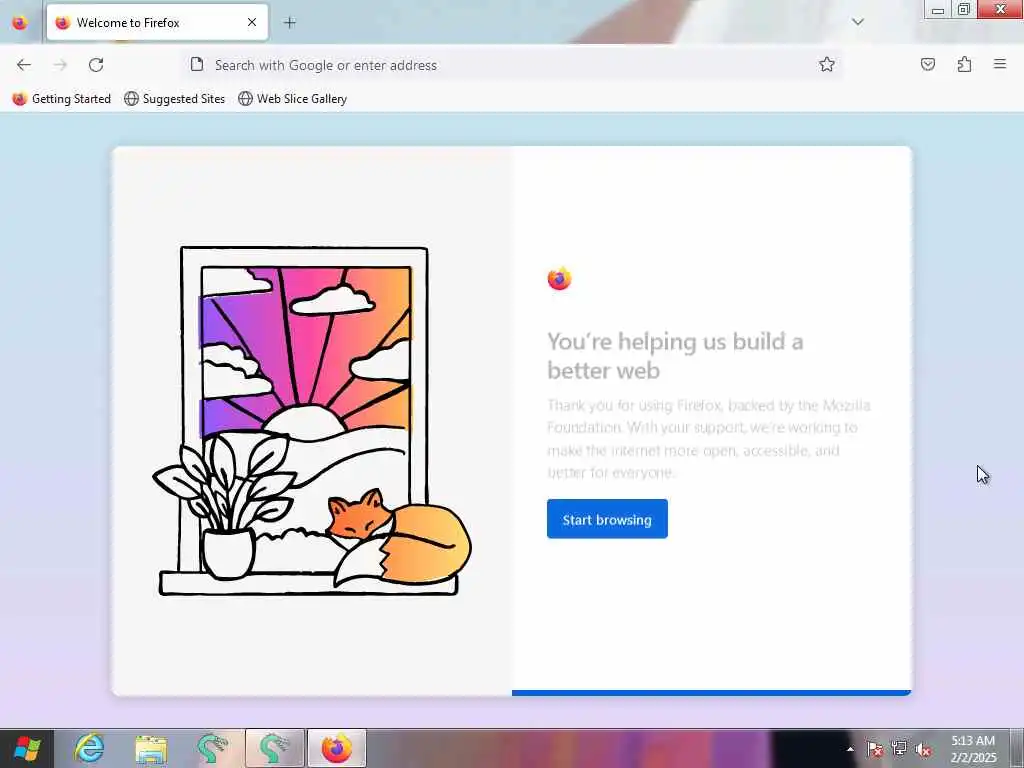The width and height of the screenshot is (1024, 768).
Task: Focus the Search with Google address field
Action: 513,65
